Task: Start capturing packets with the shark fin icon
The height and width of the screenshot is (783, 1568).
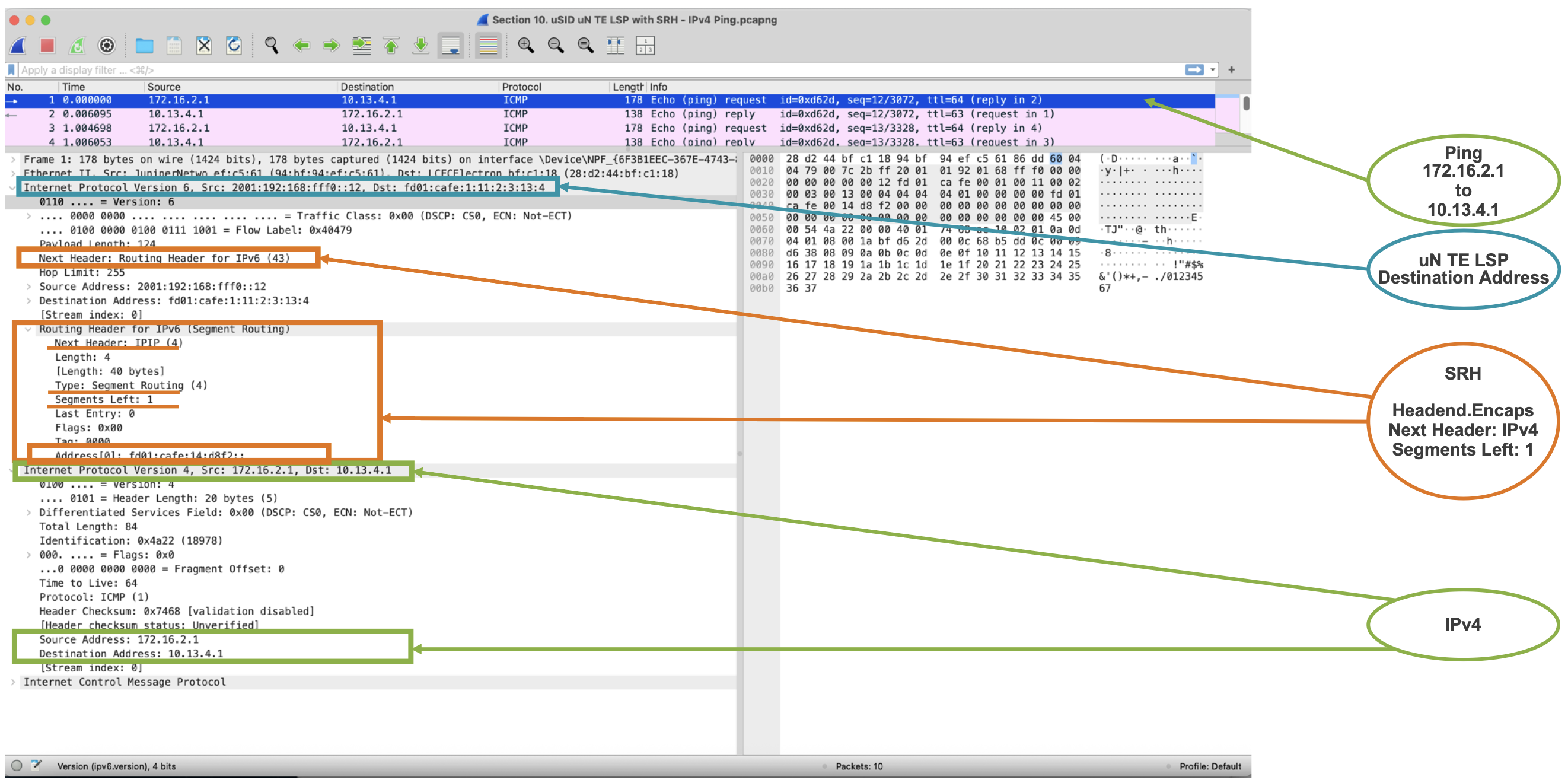Action: (18, 46)
